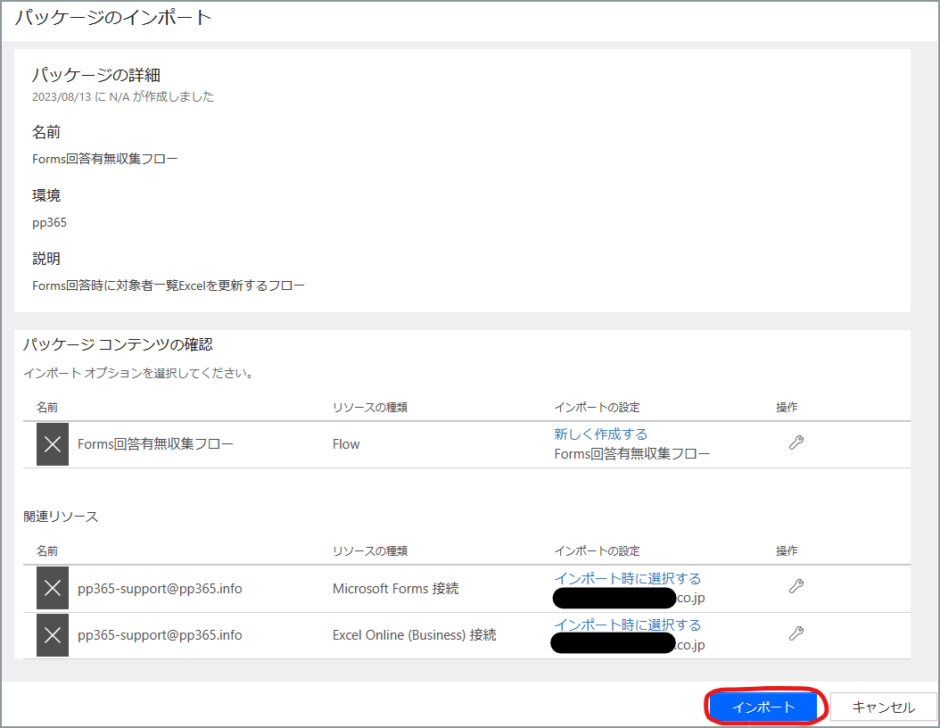The image size is (940, 728).
Task: Open インポート時に選択する for Excel Online 接続
Action: pos(627,625)
